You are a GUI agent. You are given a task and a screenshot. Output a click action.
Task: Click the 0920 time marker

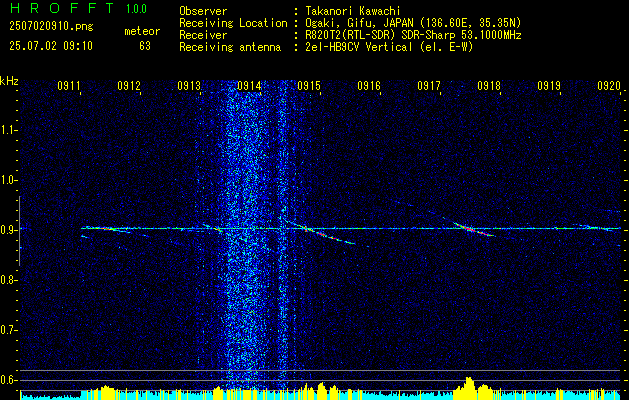tap(609, 85)
